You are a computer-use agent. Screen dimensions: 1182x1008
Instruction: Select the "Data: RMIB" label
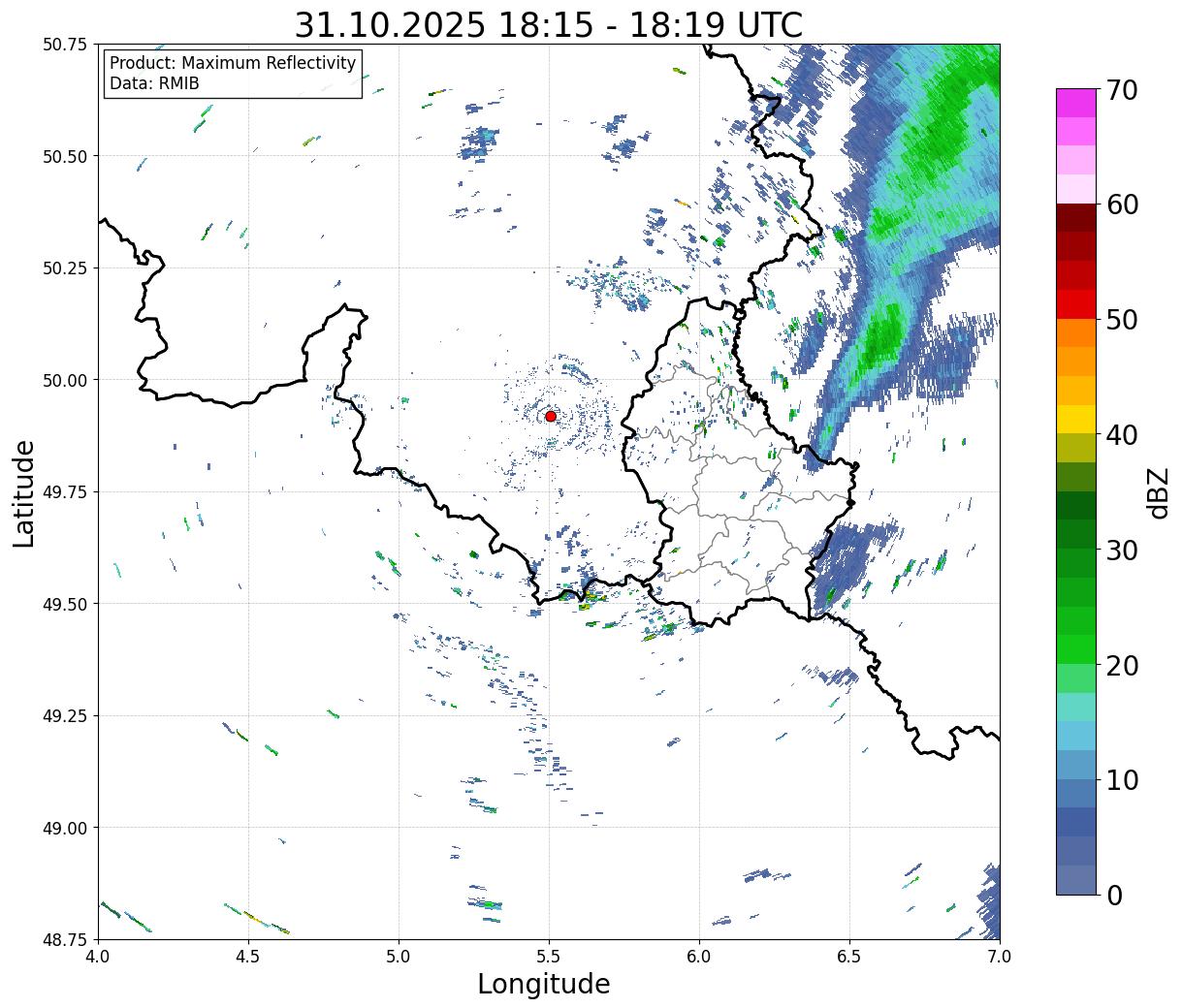pos(154,84)
